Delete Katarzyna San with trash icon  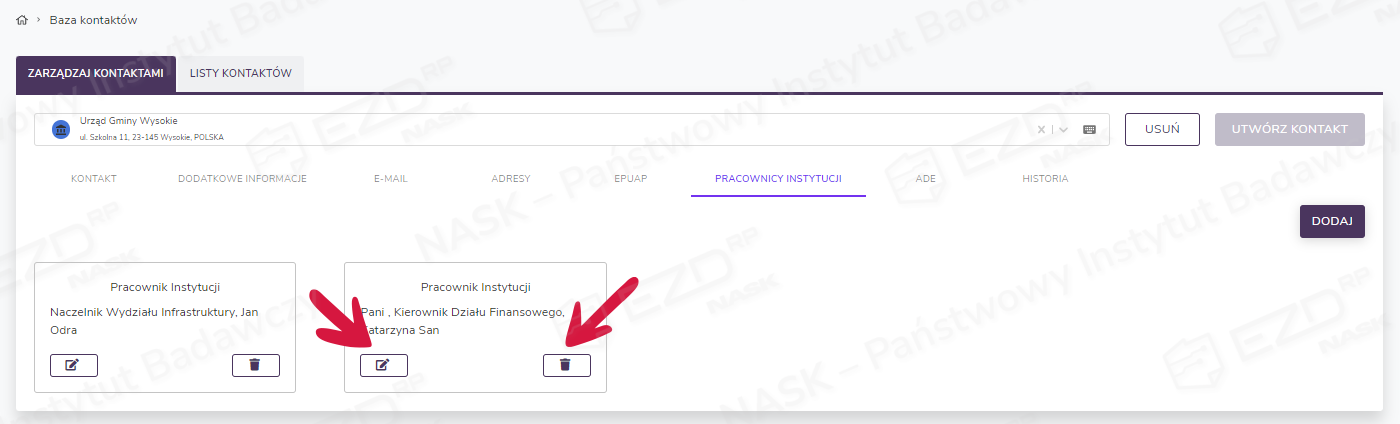[566, 365]
